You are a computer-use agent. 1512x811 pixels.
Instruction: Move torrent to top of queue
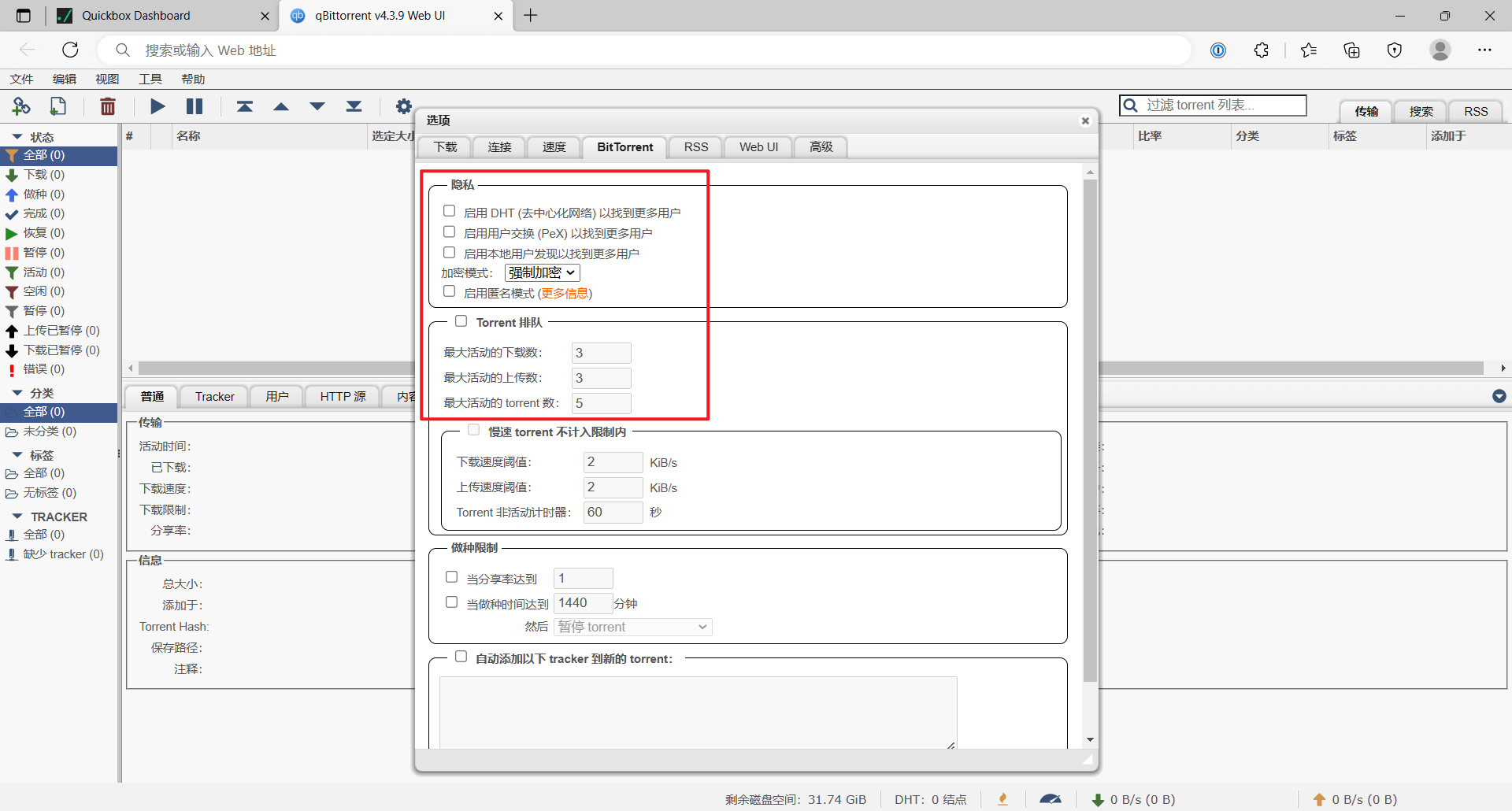click(245, 106)
